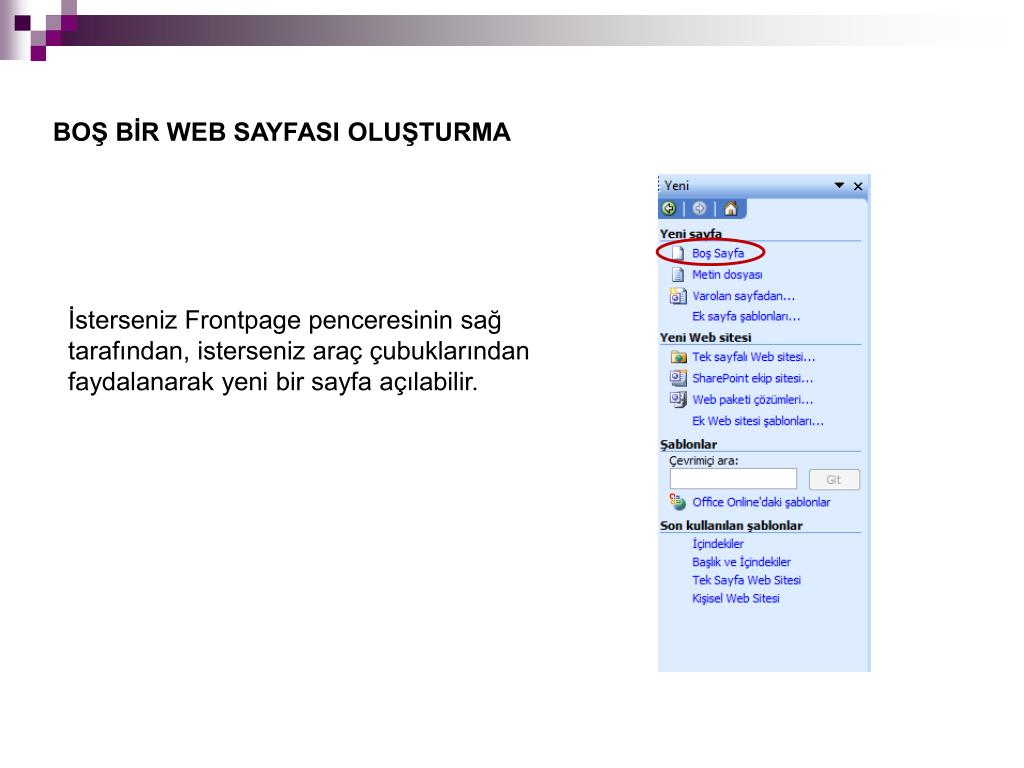Click the Yeni Web sitesi section heading
Viewport: 1024px width, 768px height.
[705, 338]
